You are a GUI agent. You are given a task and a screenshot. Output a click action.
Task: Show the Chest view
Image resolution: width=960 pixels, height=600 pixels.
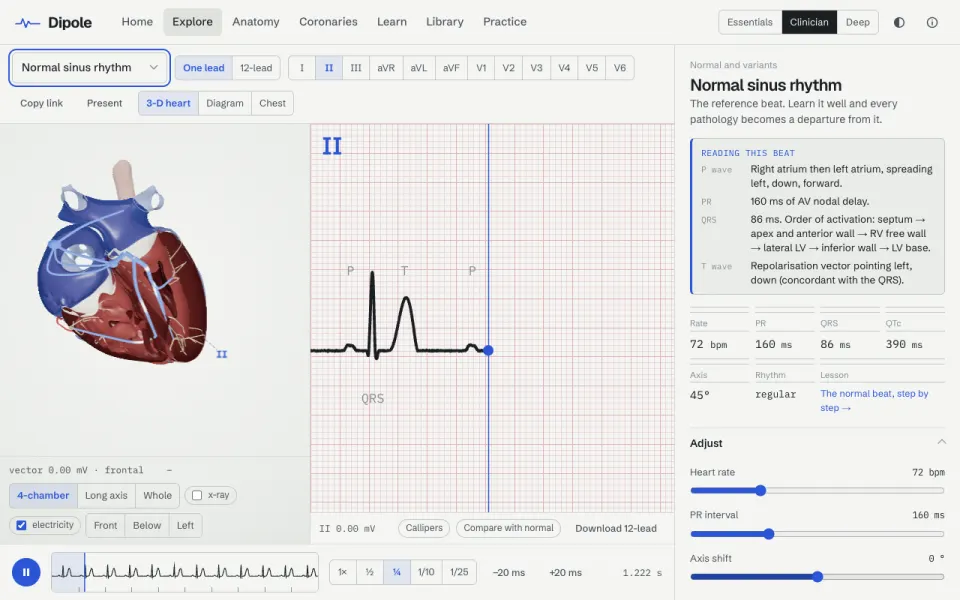272,103
